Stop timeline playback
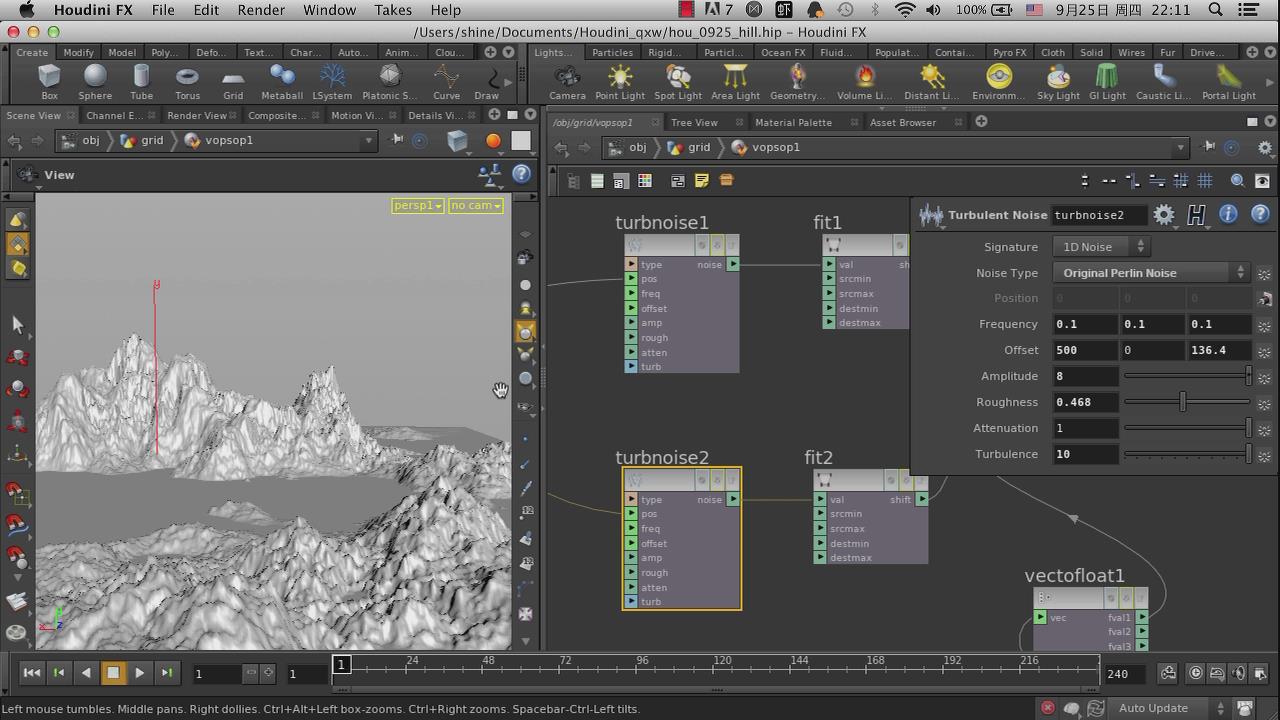The width and height of the screenshot is (1280, 720). [x=112, y=673]
